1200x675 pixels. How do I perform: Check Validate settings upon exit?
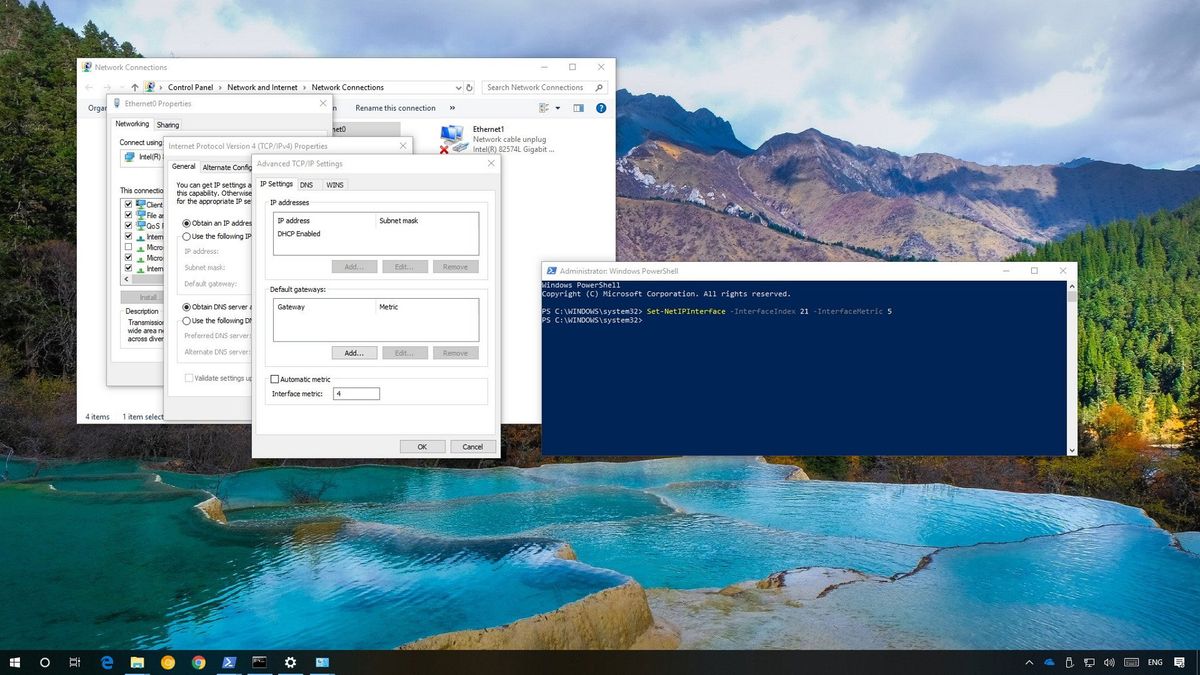point(189,377)
